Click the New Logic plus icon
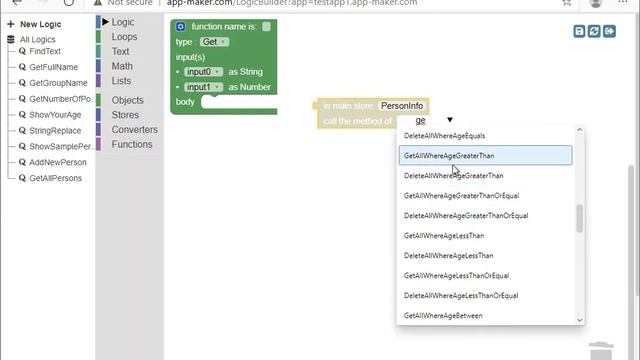Image resolution: width=640 pixels, height=360 pixels. coord(11,24)
